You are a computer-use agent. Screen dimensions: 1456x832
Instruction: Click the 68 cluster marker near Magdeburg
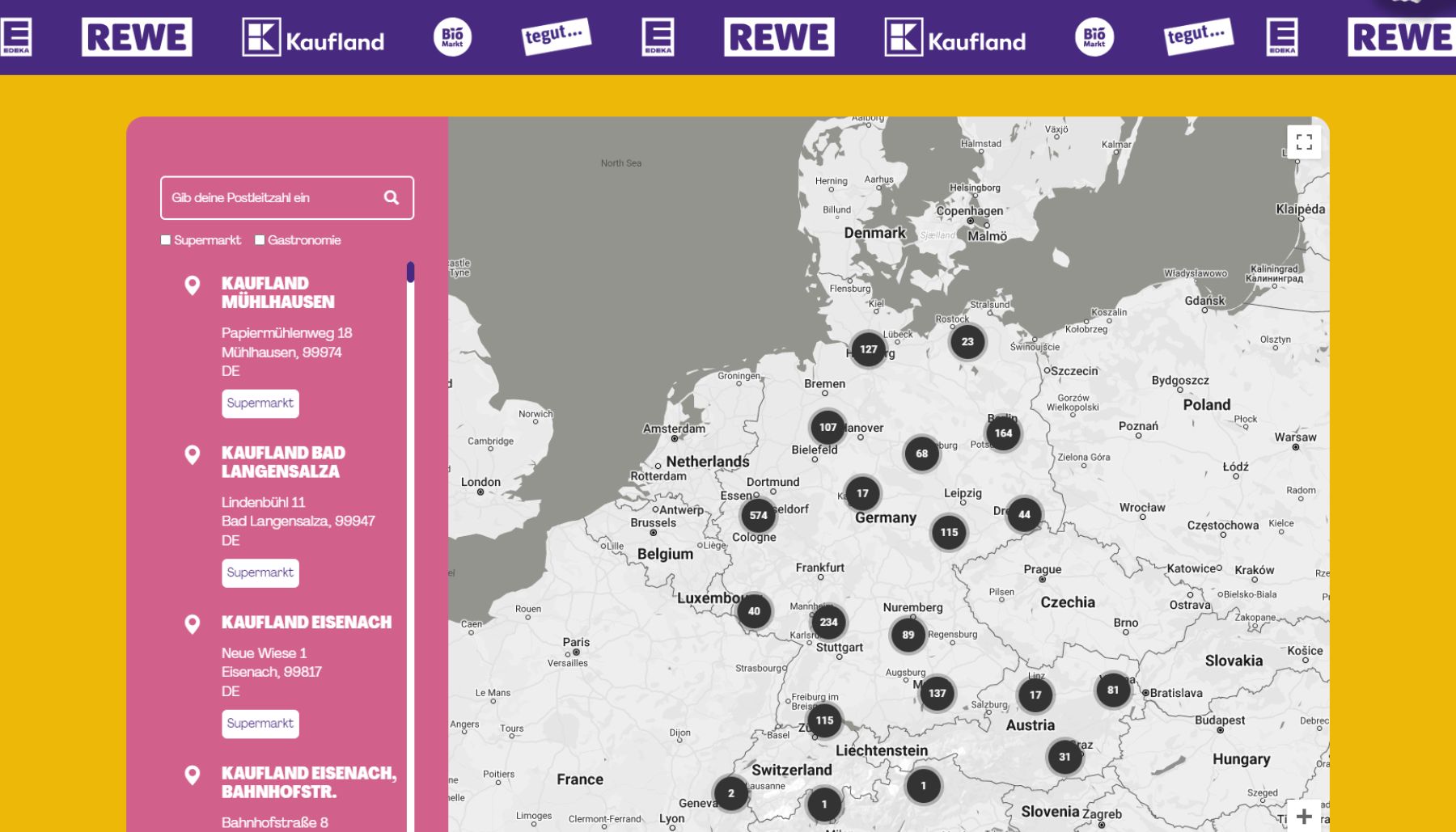tap(922, 454)
